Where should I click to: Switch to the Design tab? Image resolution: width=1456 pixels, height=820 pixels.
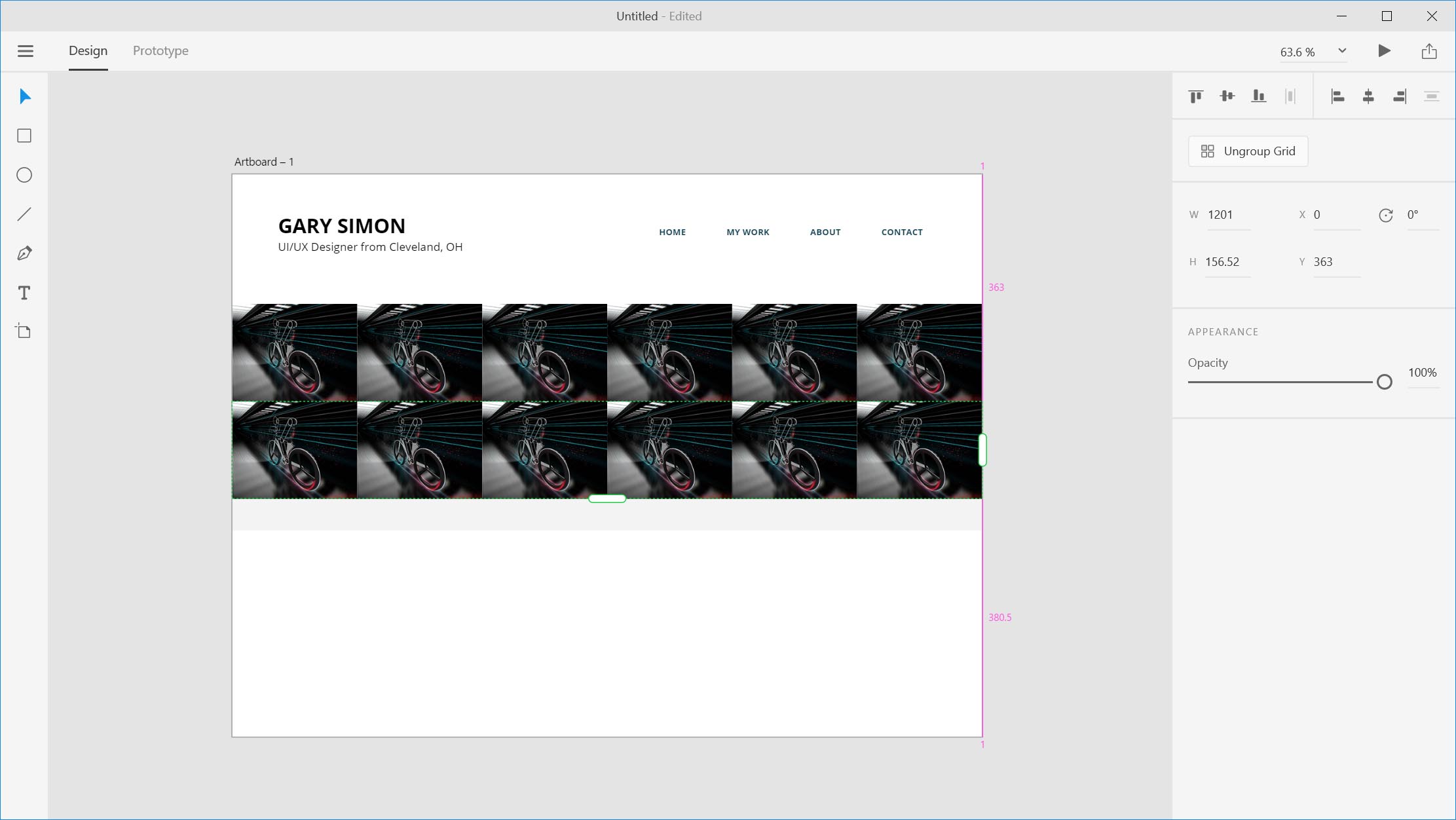pyautogui.click(x=87, y=50)
